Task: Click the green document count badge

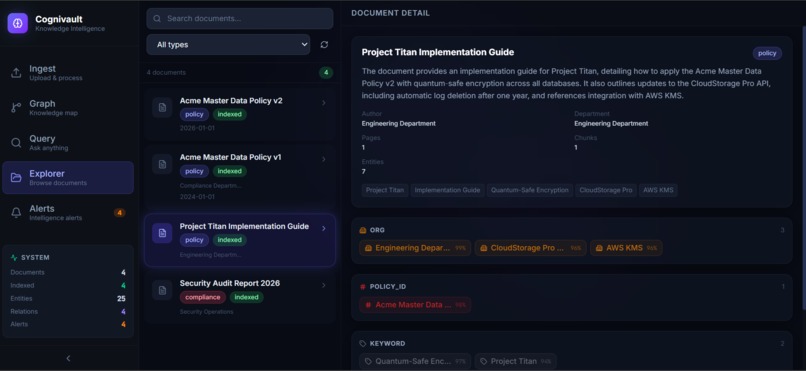Action: pyautogui.click(x=326, y=72)
